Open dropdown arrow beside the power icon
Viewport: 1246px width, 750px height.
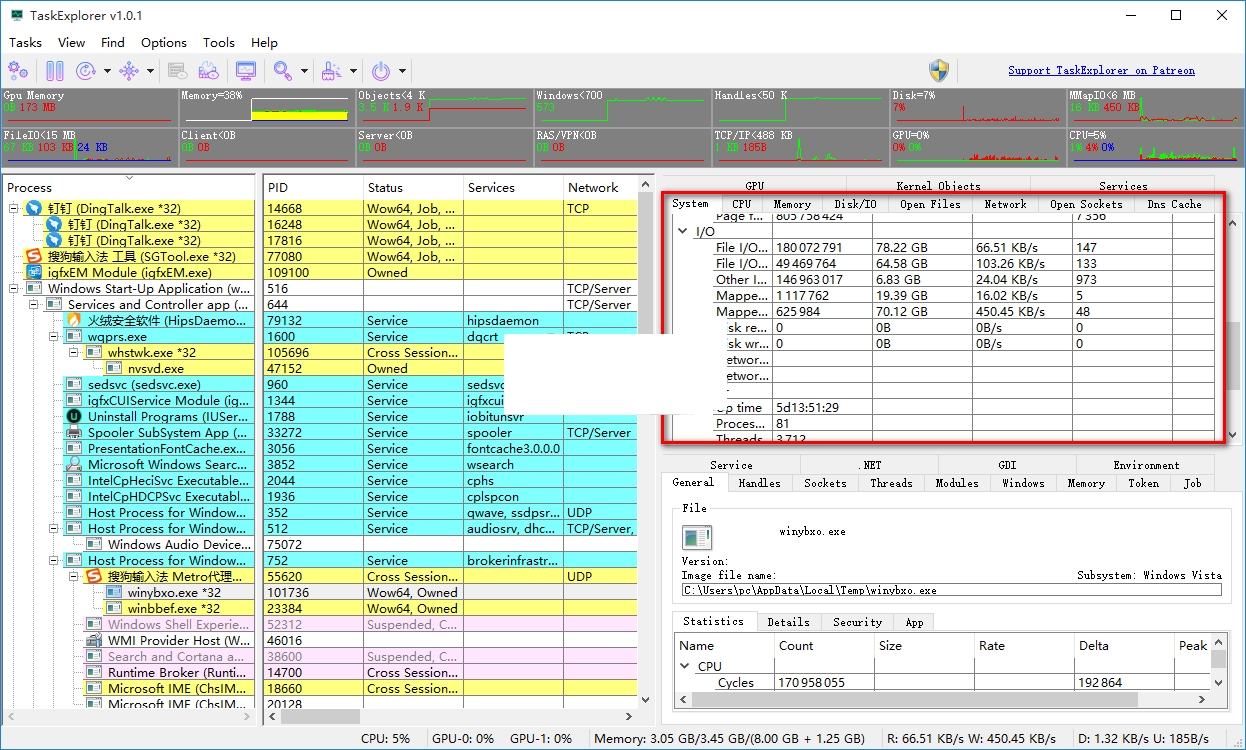click(403, 71)
